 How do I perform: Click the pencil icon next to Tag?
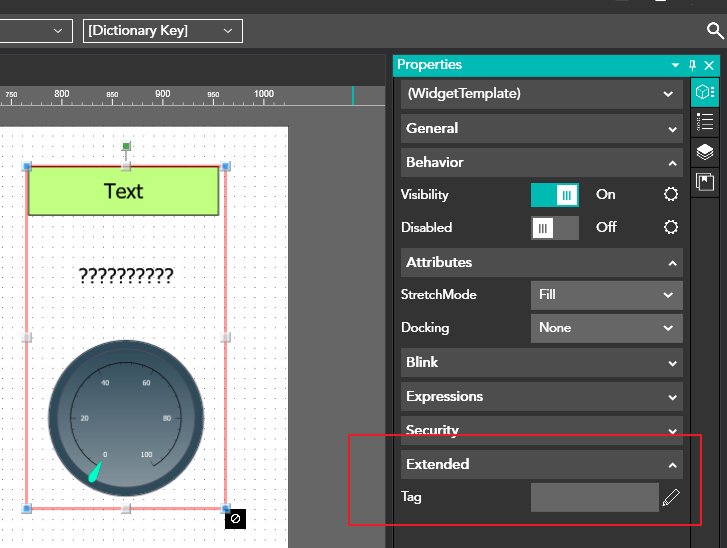click(x=671, y=497)
